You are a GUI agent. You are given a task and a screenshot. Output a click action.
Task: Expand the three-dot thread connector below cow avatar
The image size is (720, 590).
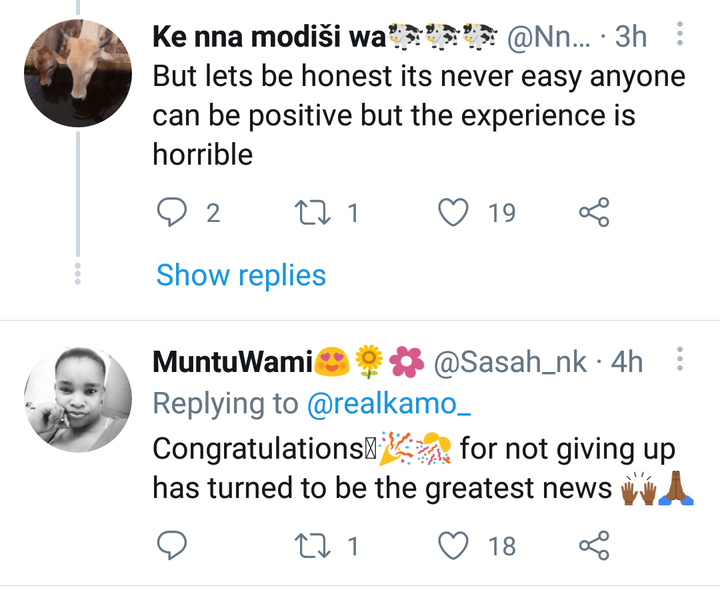click(78, 274)
